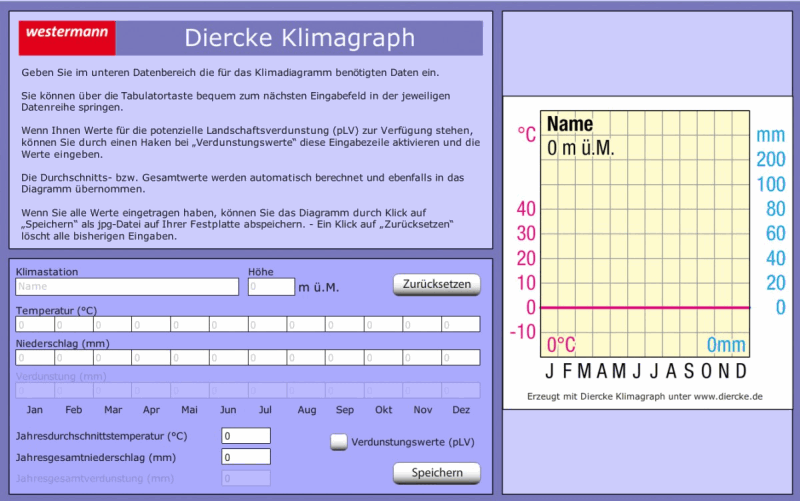The image size is (800, 501).
Task: Click the 'Jan' month label
Action: [35, 410]
